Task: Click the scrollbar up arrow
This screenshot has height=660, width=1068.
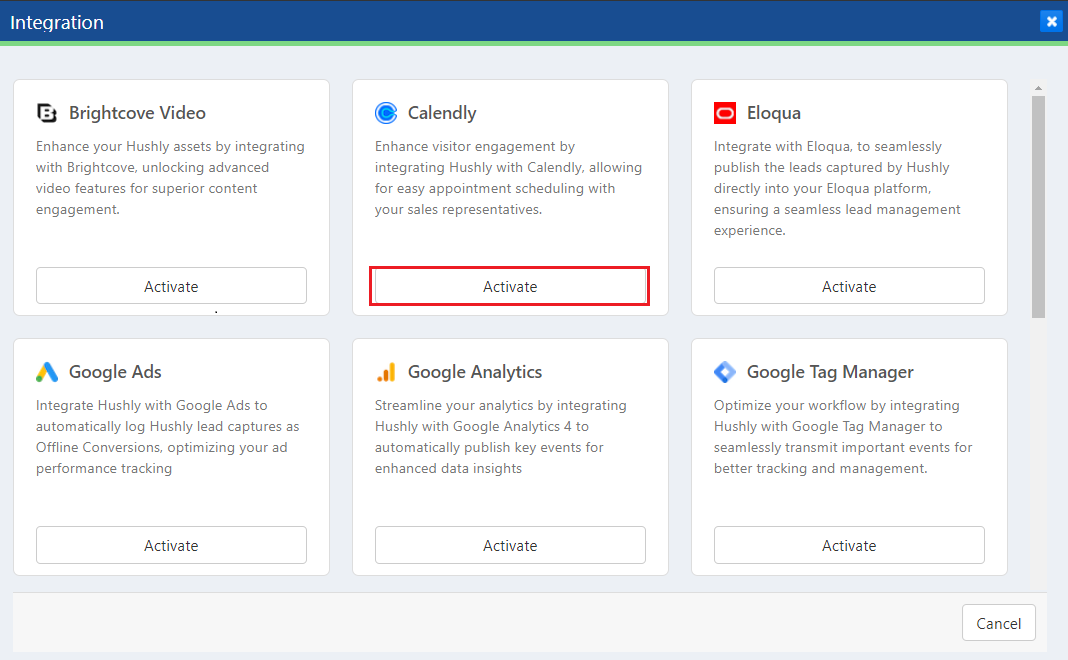Action: coord(1038,89)
